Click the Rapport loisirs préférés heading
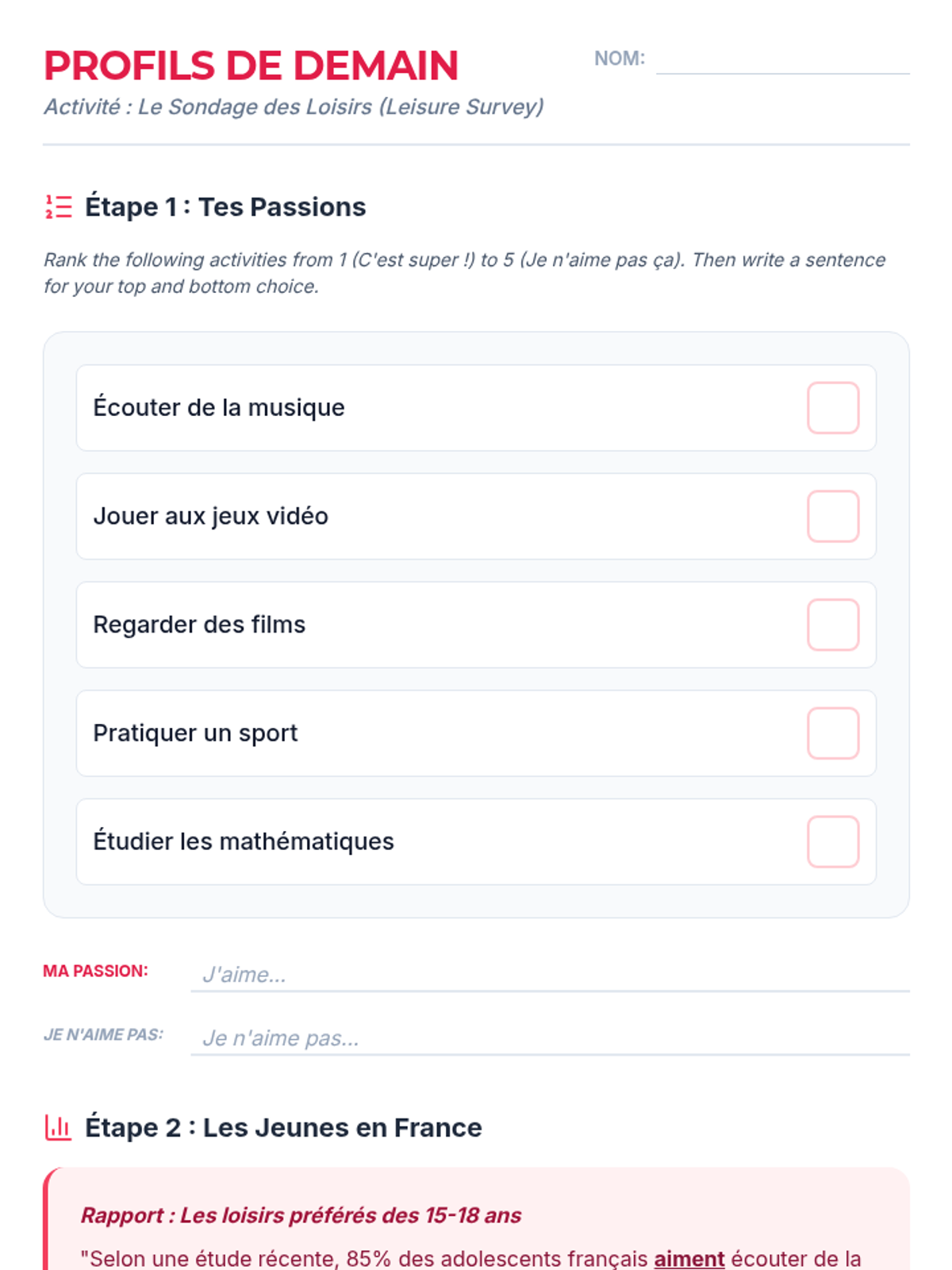Image resolution: width=952 pixels, height=1270 pixels. click(x=301, y=1215)
